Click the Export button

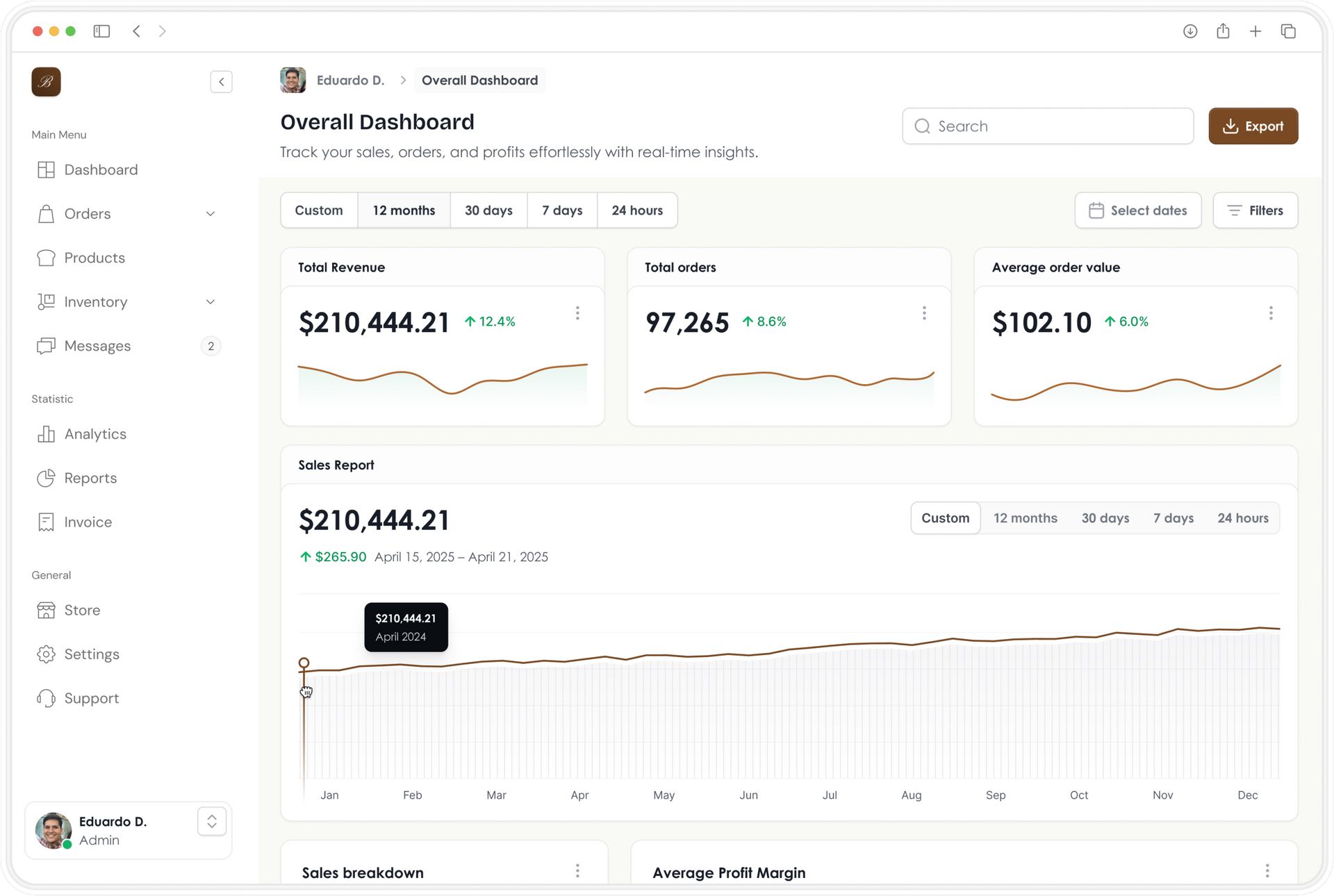[x=1253, y=126]
